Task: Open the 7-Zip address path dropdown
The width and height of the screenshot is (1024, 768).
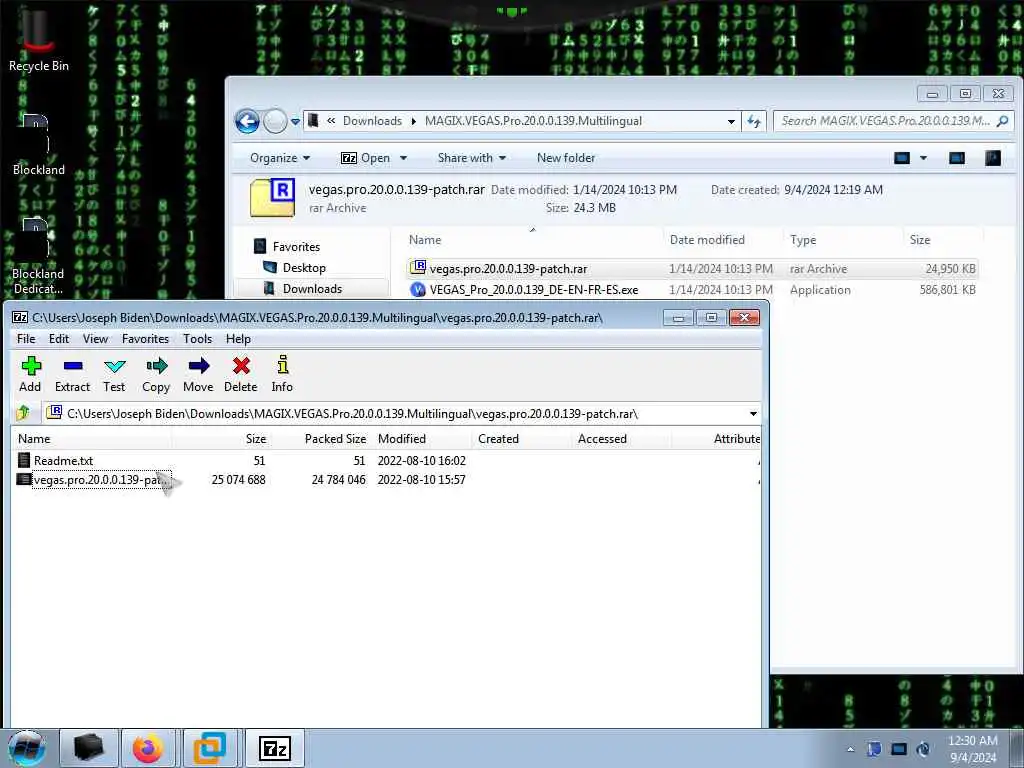Action: (x=753, y=413)
